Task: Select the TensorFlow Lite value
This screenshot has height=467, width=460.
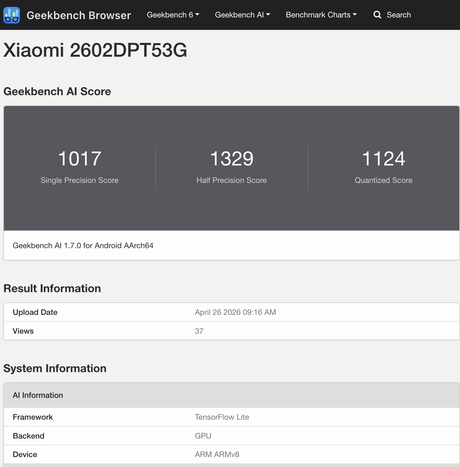Action: point(222,417)
